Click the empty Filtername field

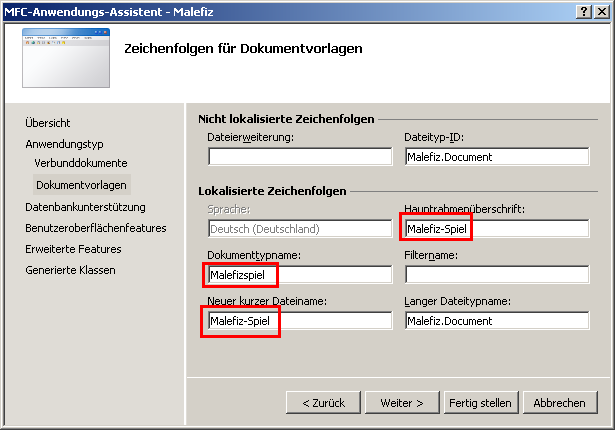pyautogui.click(x=497, y=275)
